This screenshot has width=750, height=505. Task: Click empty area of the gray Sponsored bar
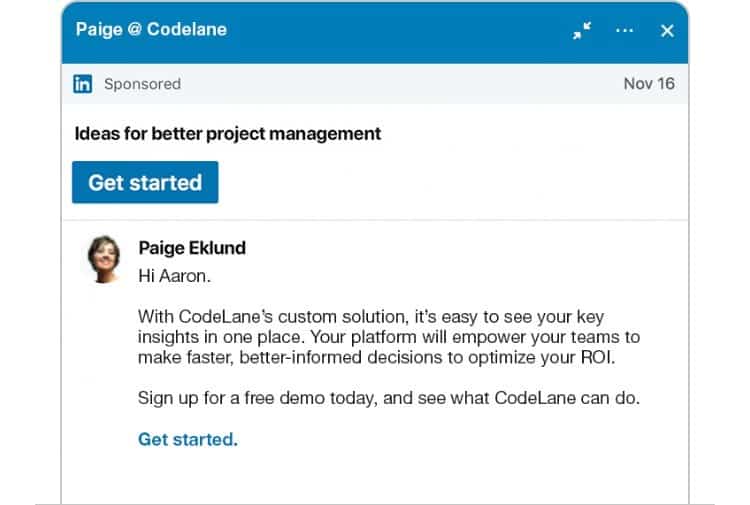(x=402, y=84)
